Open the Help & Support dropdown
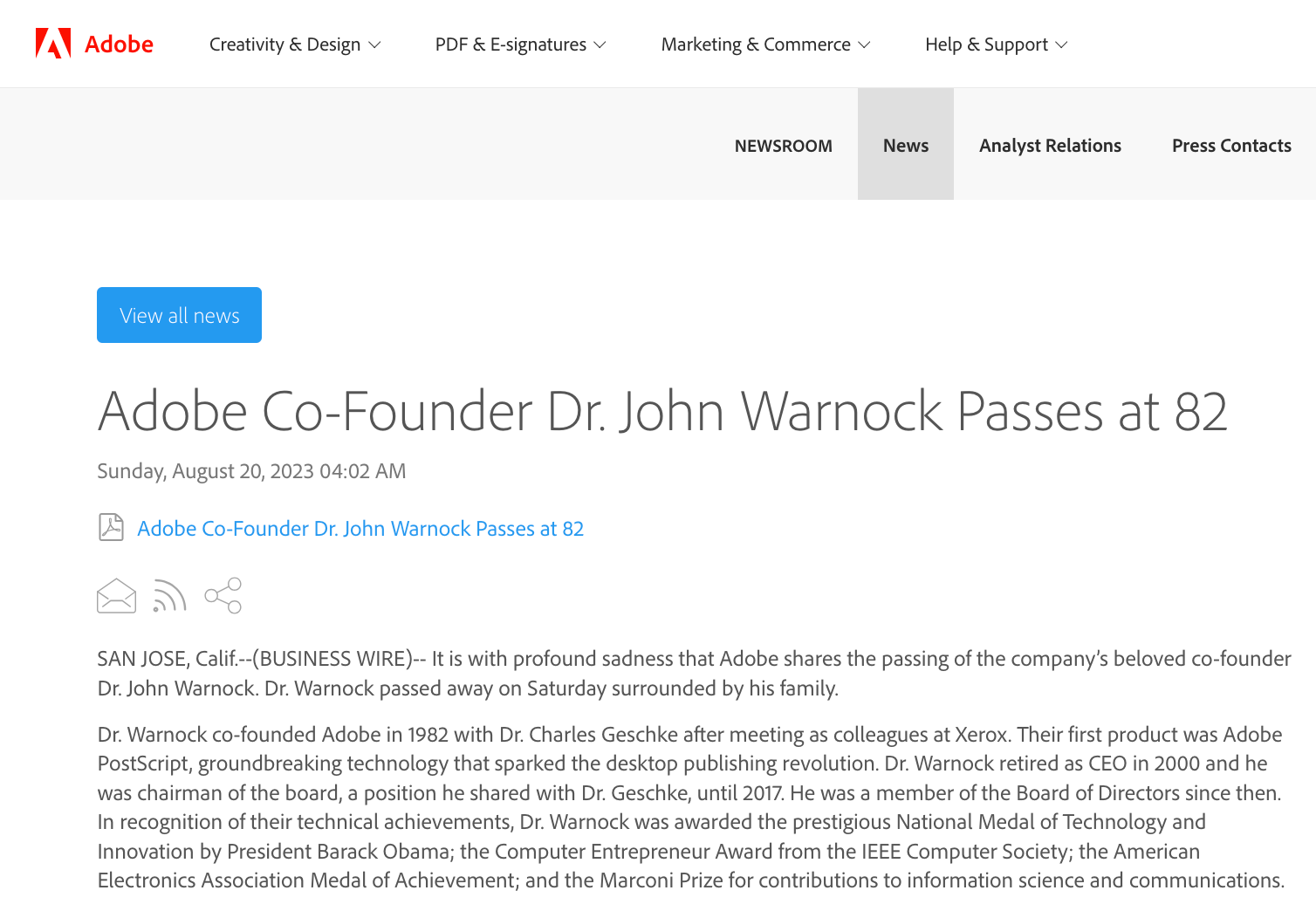 click(x=996, y=45)
